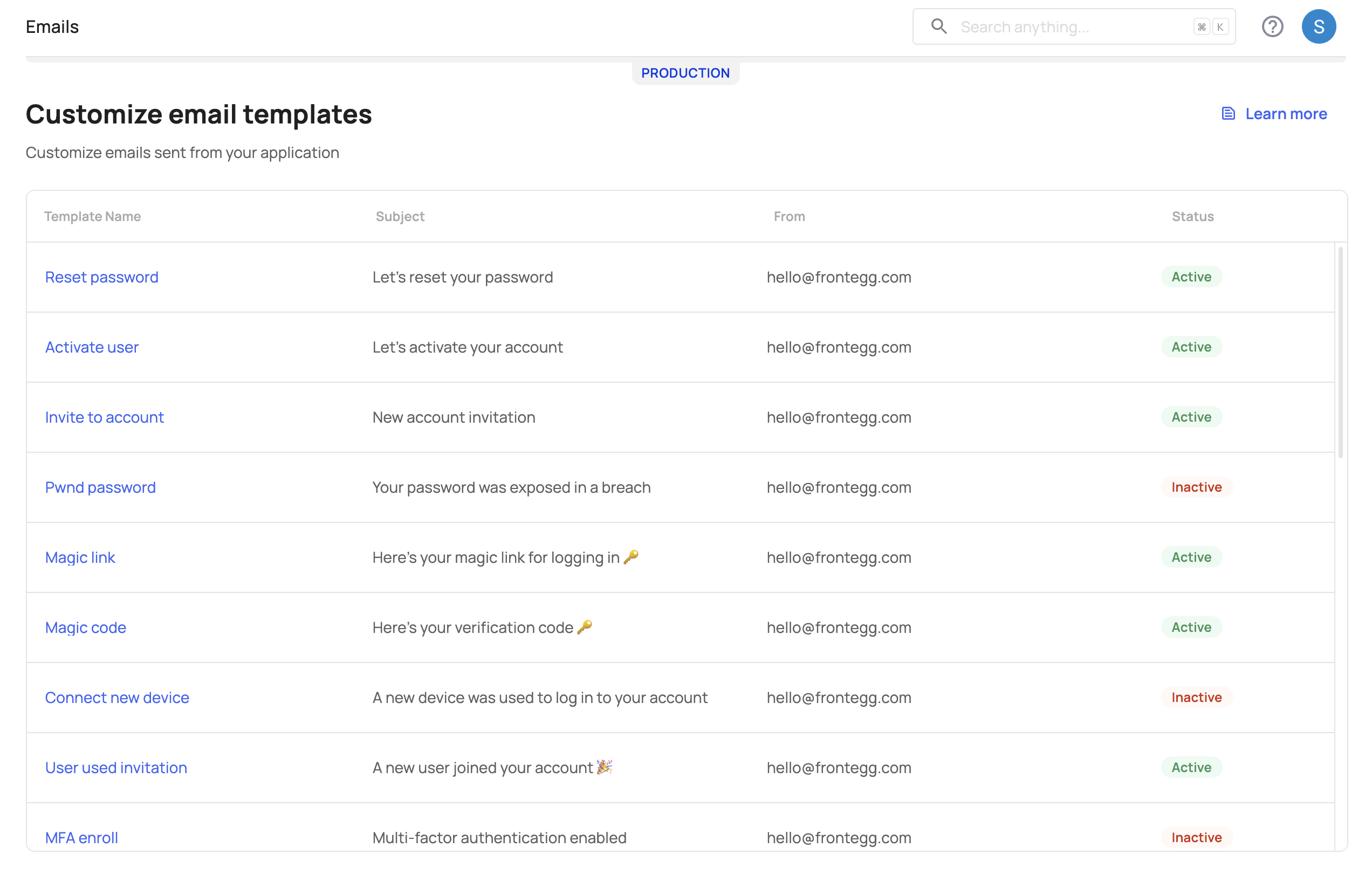Image resolution: width=1372 pixels, height=882 pixels.
Task: Select the User used invitation template
Action: (x=116, y=767)
